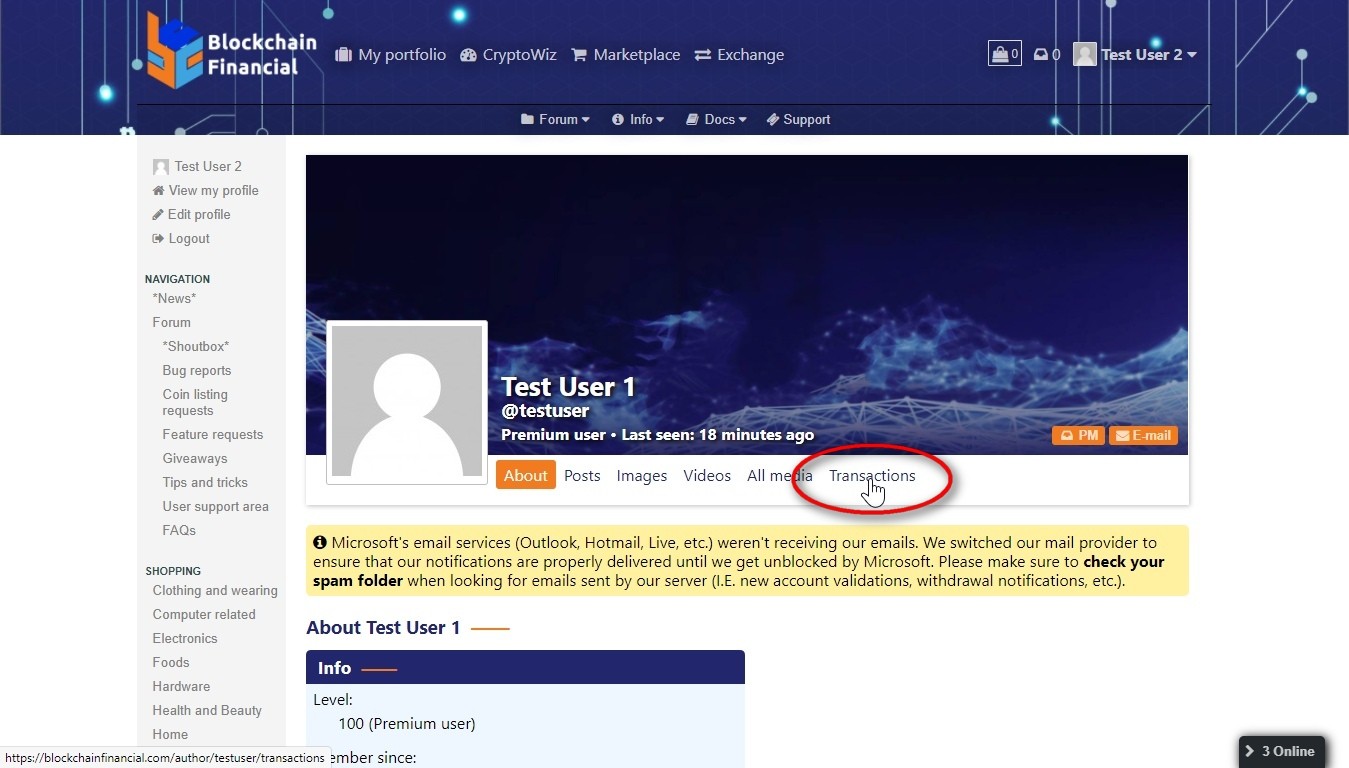The height and width of the screenshot is (768, 1349).
Task: Select the Posts profile tab
Action: tap(582, 476)
